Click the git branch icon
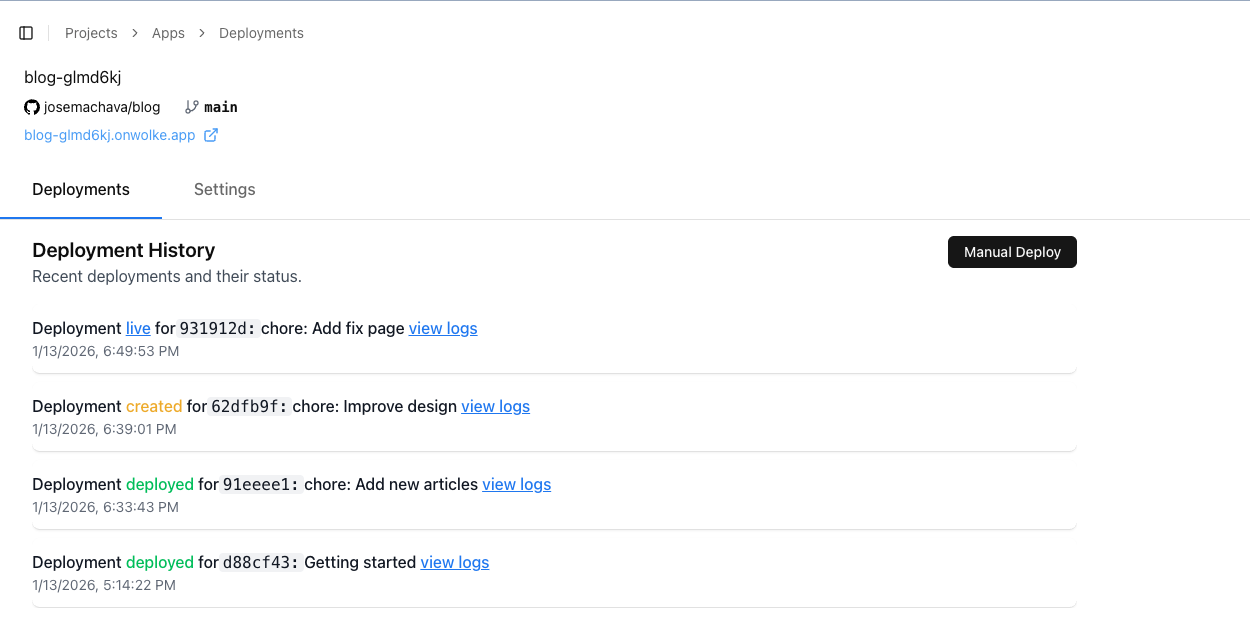This screenshot has width=1250, height=637. 192,107
